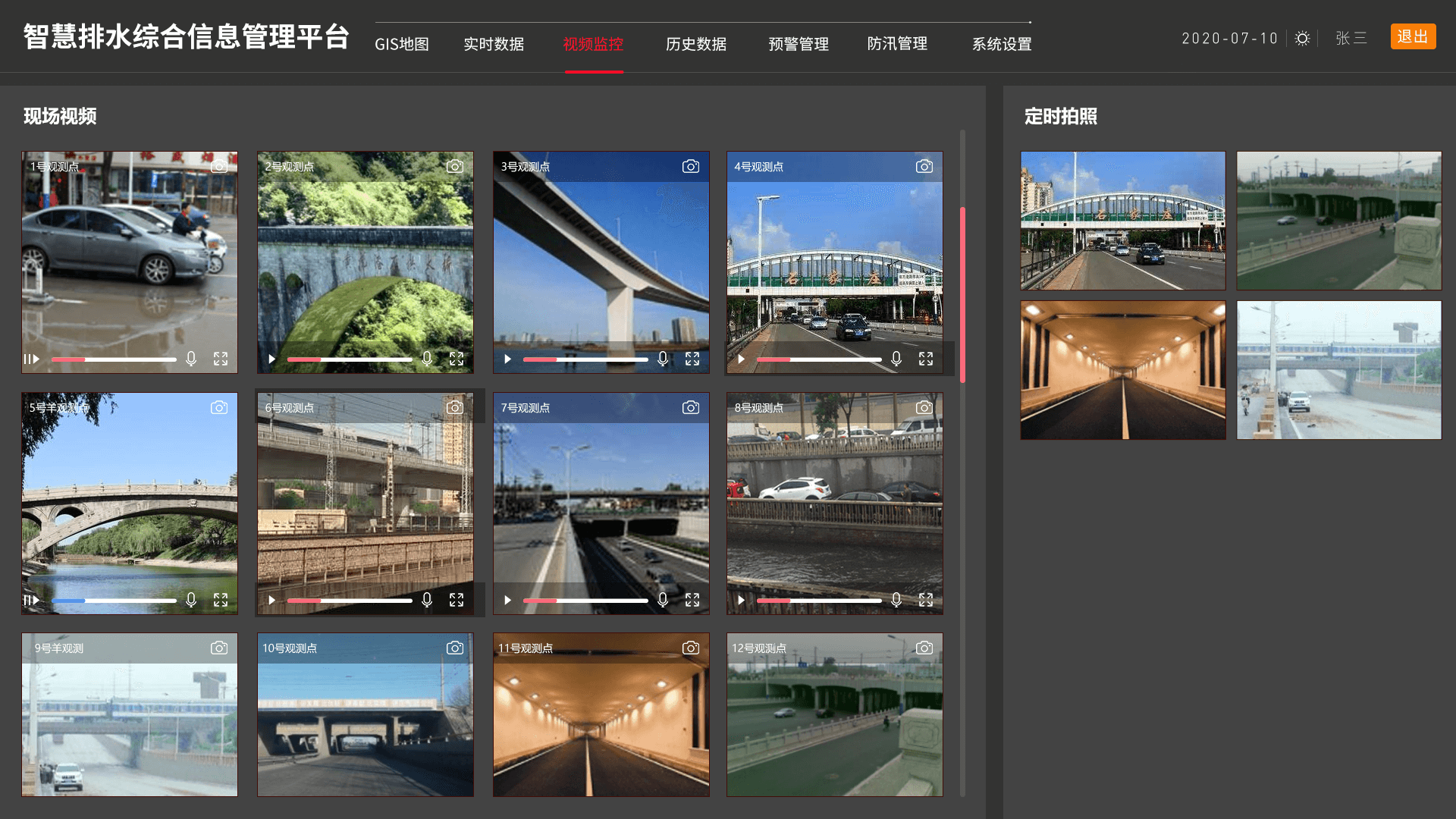Take snapshot of 1号观测点 camera

click(219, 166)
